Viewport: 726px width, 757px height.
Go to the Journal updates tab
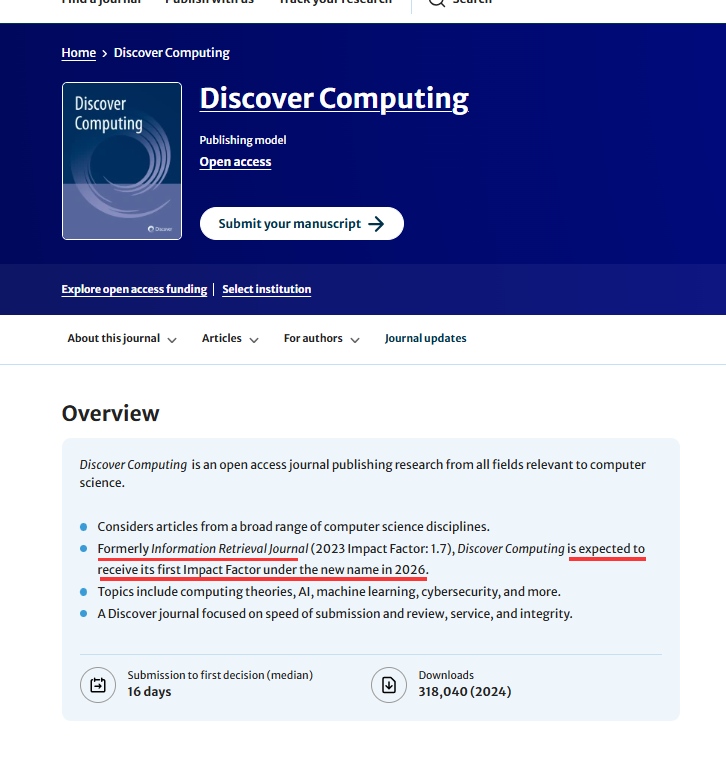point(426,338)
